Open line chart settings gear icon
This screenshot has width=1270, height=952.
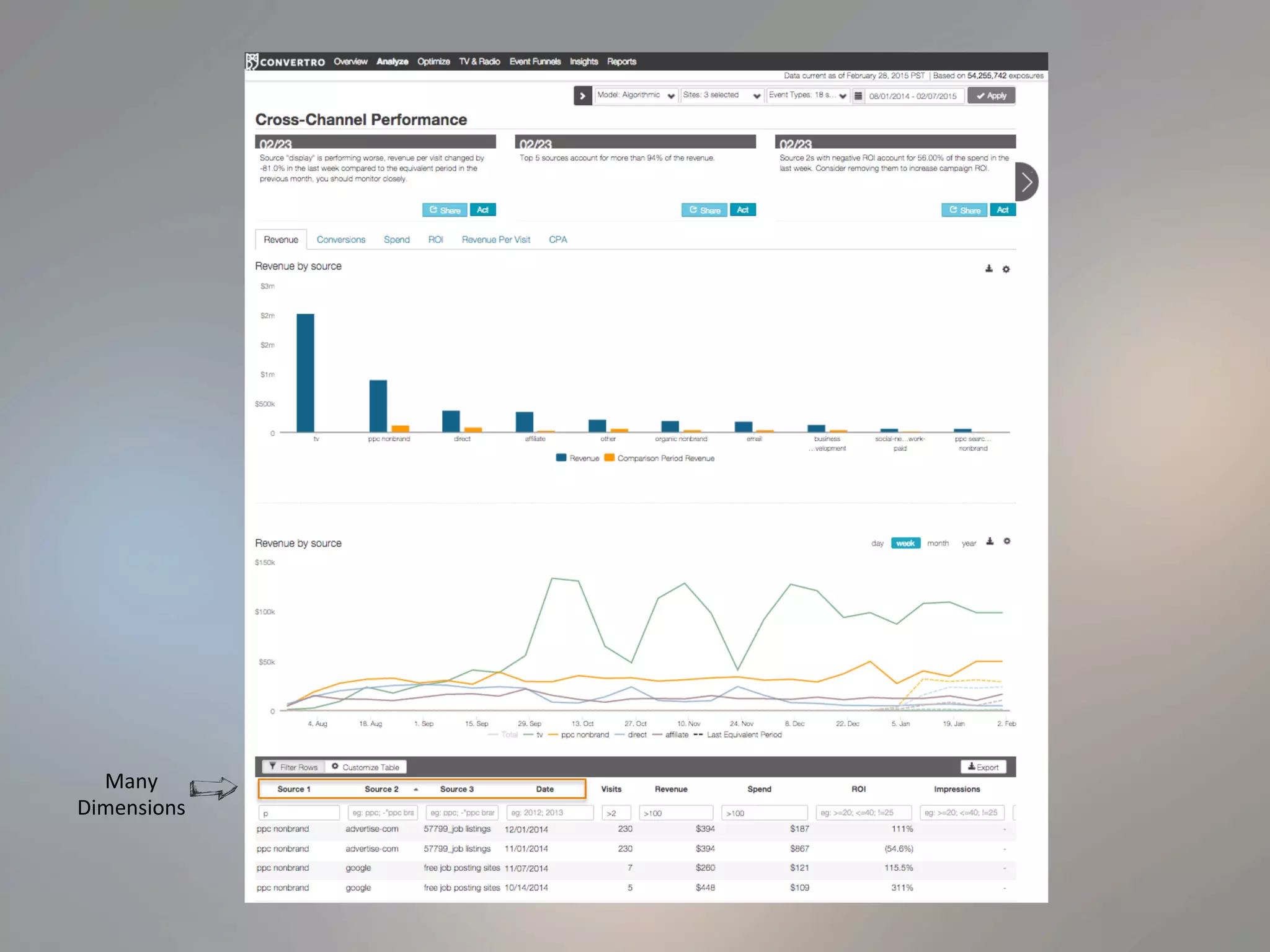click(1006, 542)
